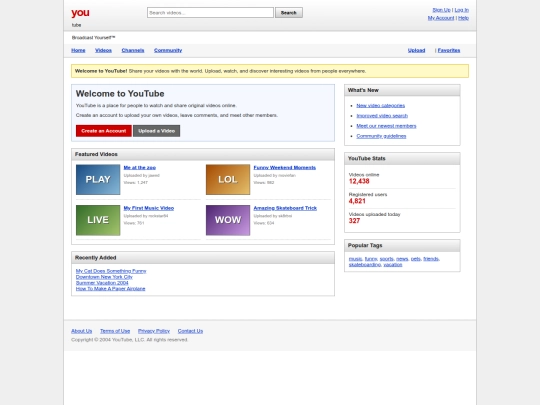Viewport: 540px width, 405px height.
Task: Open 'Improved video search' in What's New
Action: pyautogui.click(x=382, y=116)
